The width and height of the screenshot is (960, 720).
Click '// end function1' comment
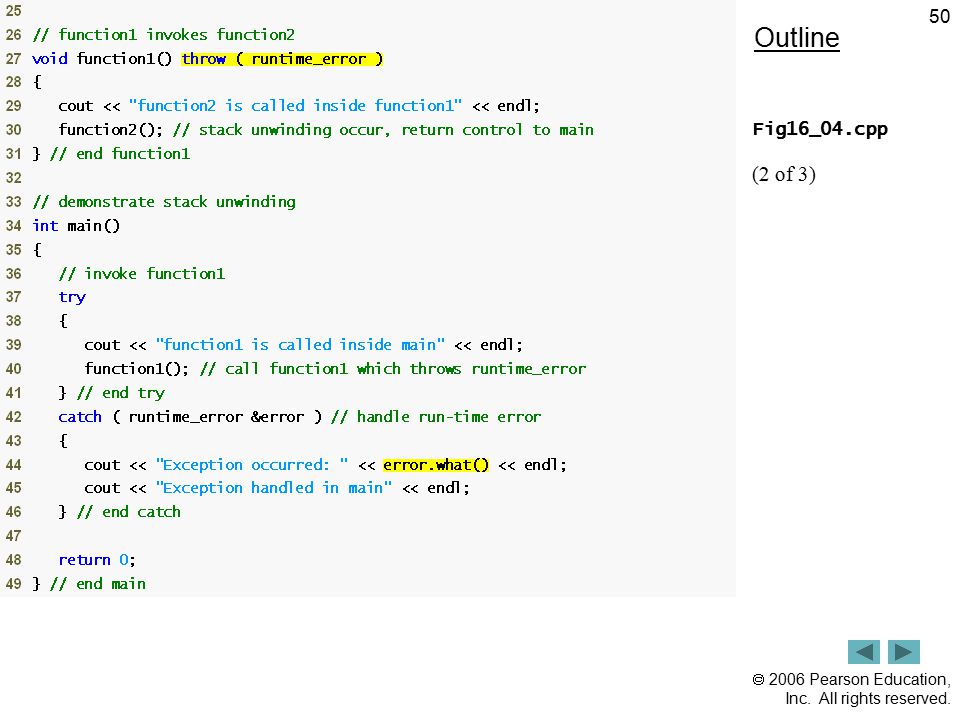coord(120,154)
